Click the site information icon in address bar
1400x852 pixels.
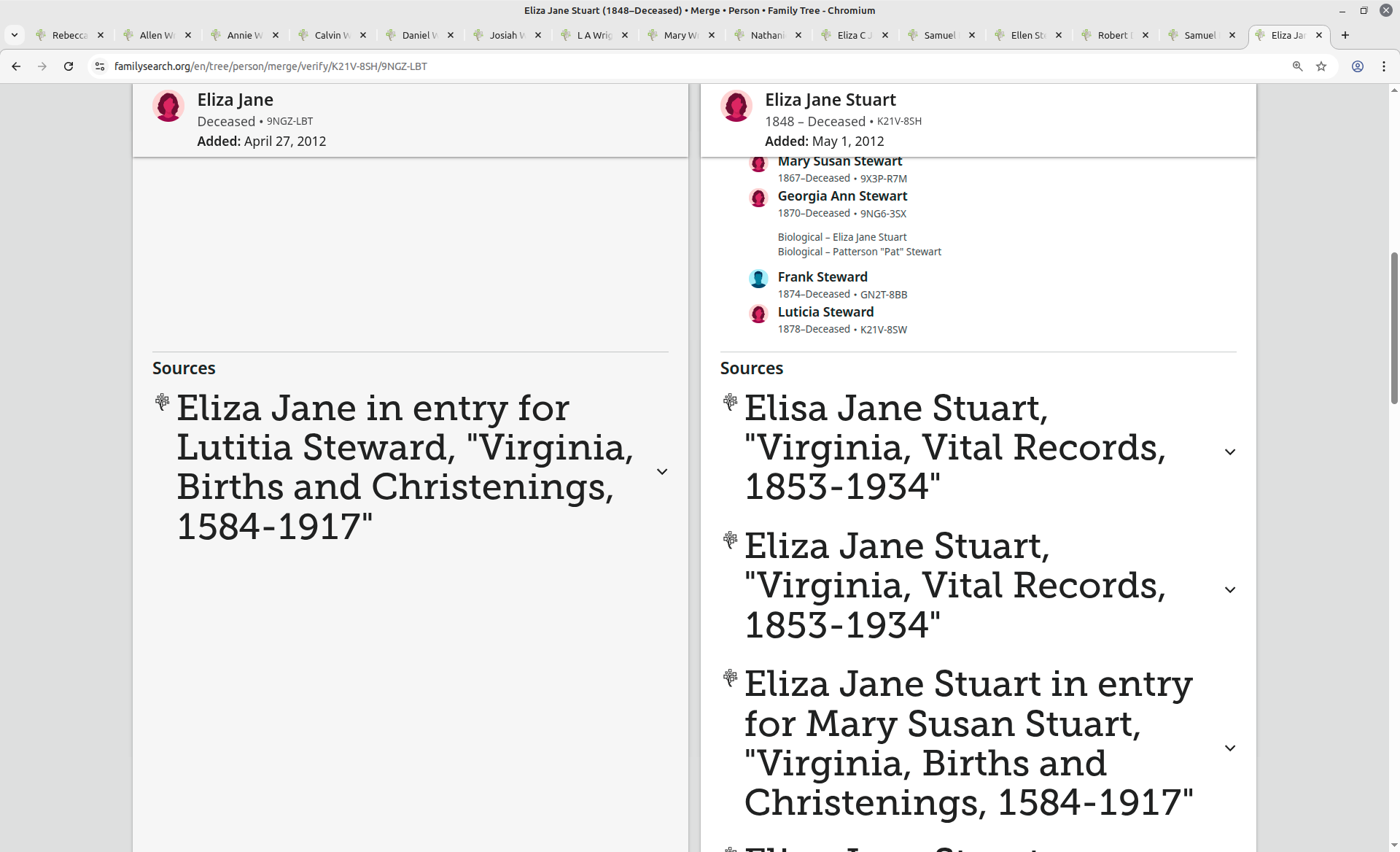[100, 66]
